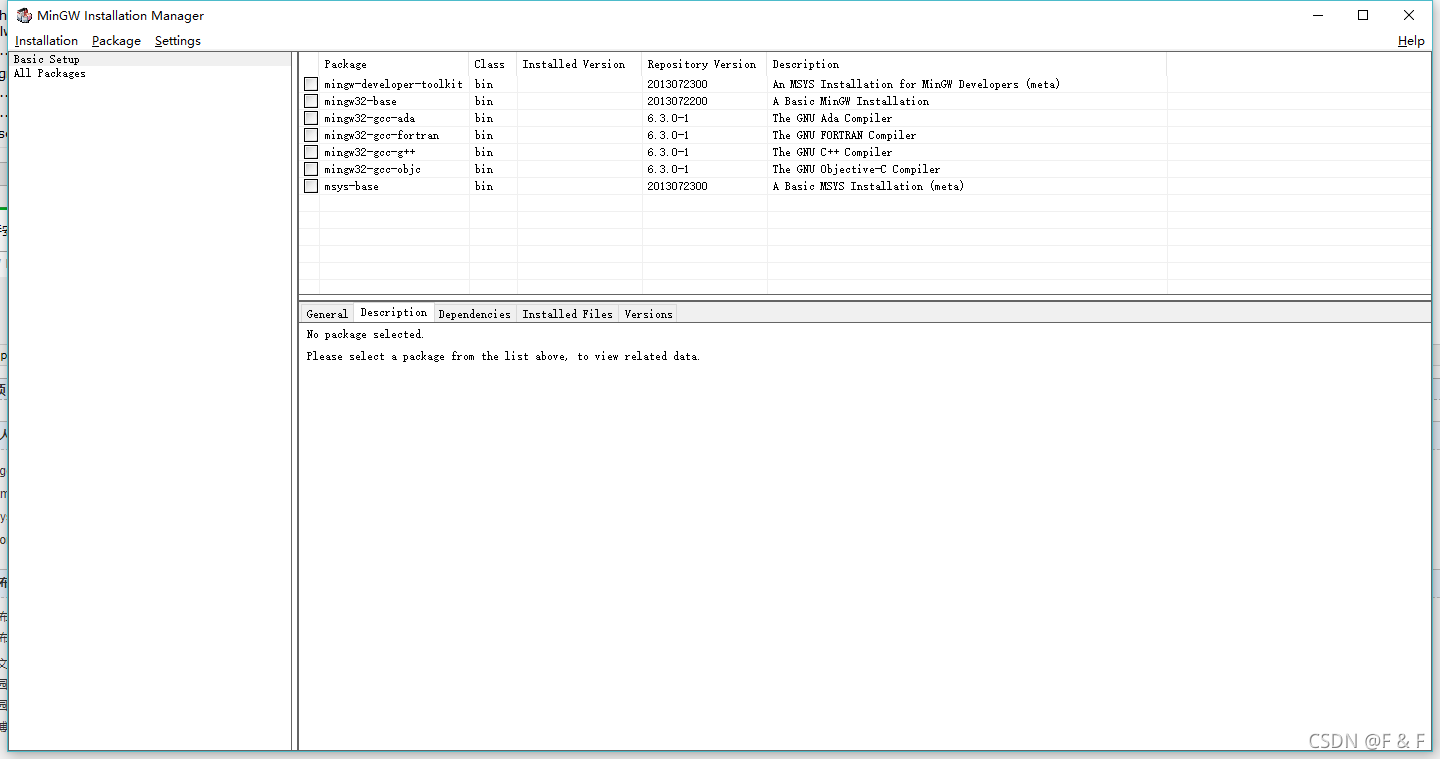This screenshot has height=759, width=1440.
Task: Click 'A Basic MSYS Installation (meta)' description
Action: tap(868, 186)
